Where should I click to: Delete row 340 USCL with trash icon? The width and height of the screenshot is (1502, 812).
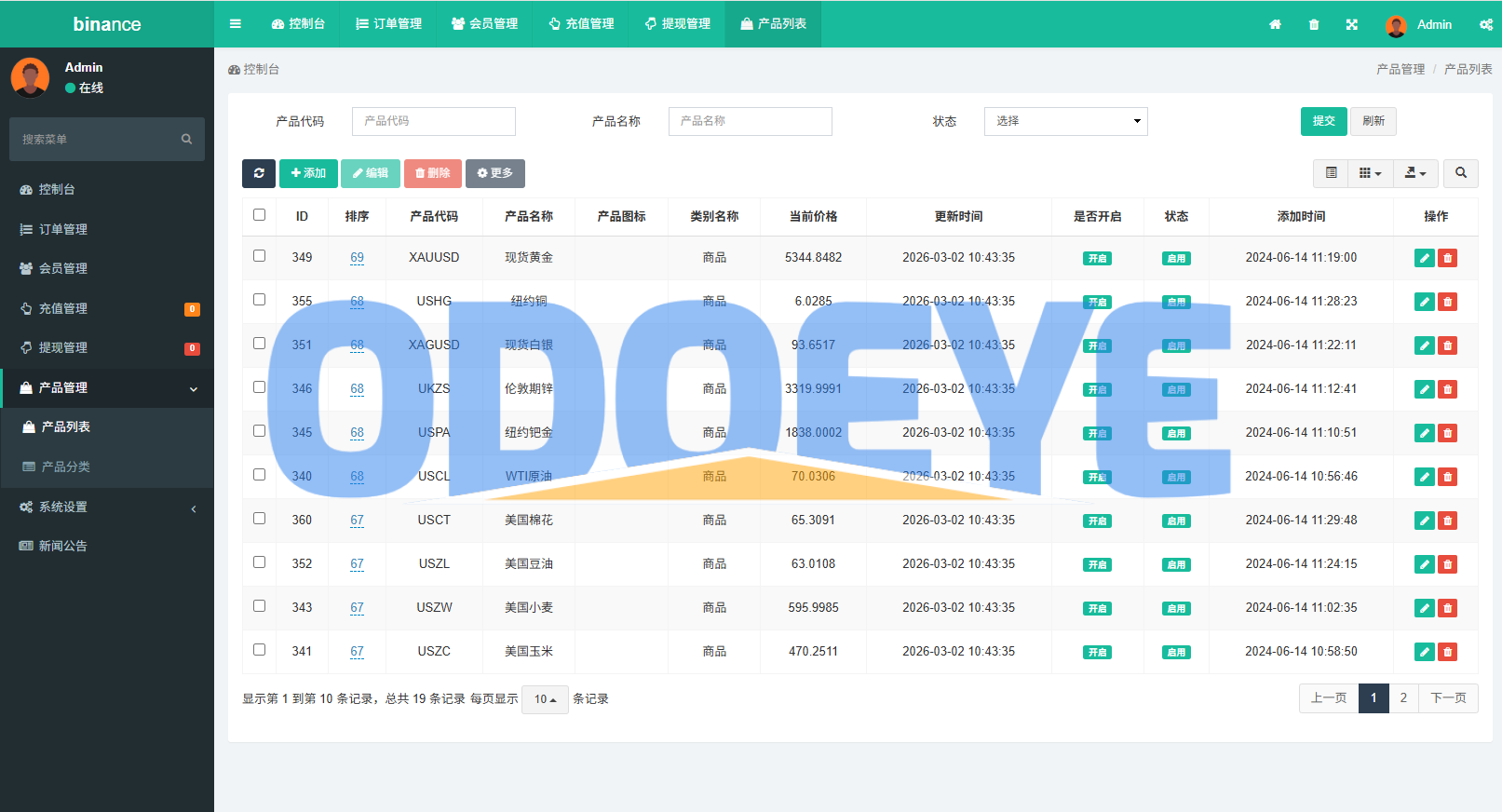[x=1447, y=477]
